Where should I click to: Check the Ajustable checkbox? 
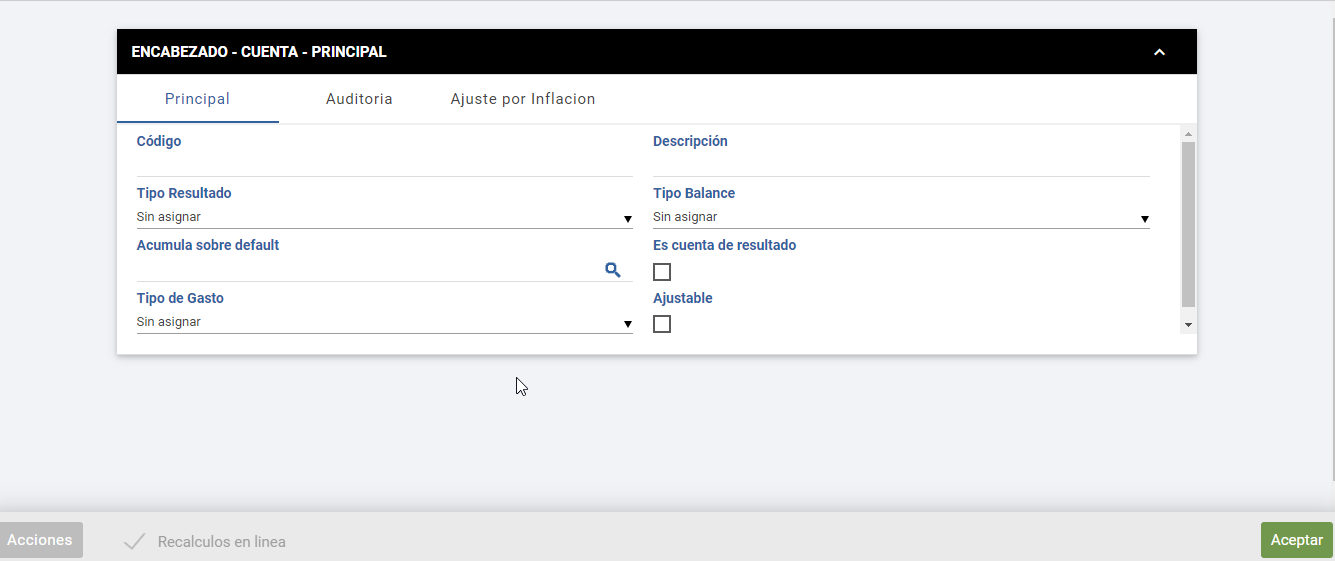(x=662, y=324)
